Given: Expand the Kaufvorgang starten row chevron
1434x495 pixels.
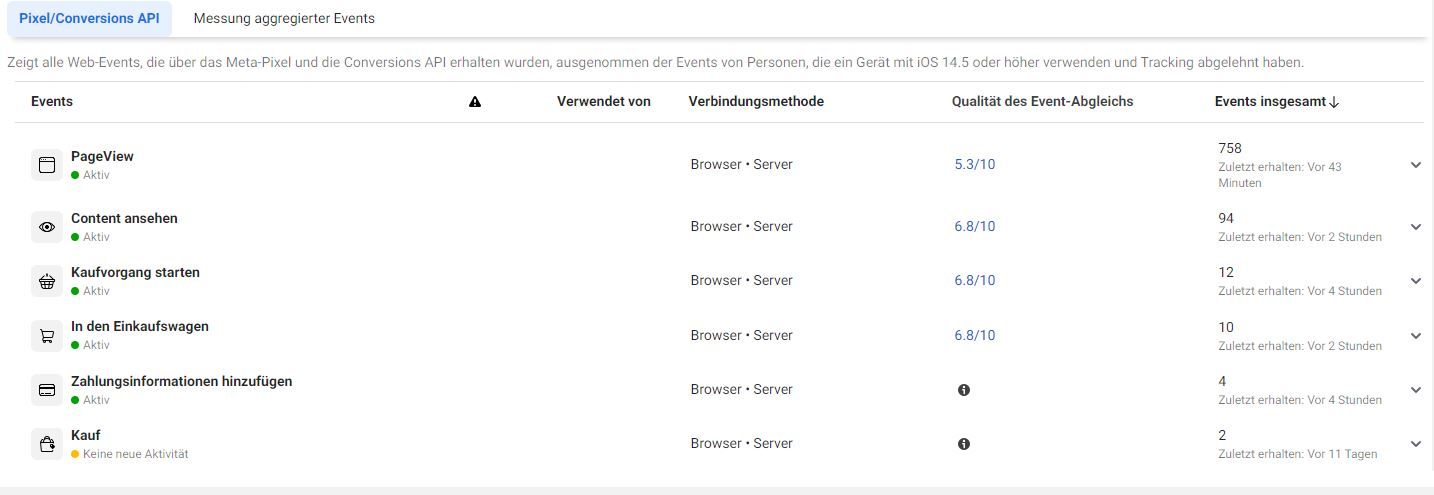Looking at the screenshot, I should [x=1416, y=281].
